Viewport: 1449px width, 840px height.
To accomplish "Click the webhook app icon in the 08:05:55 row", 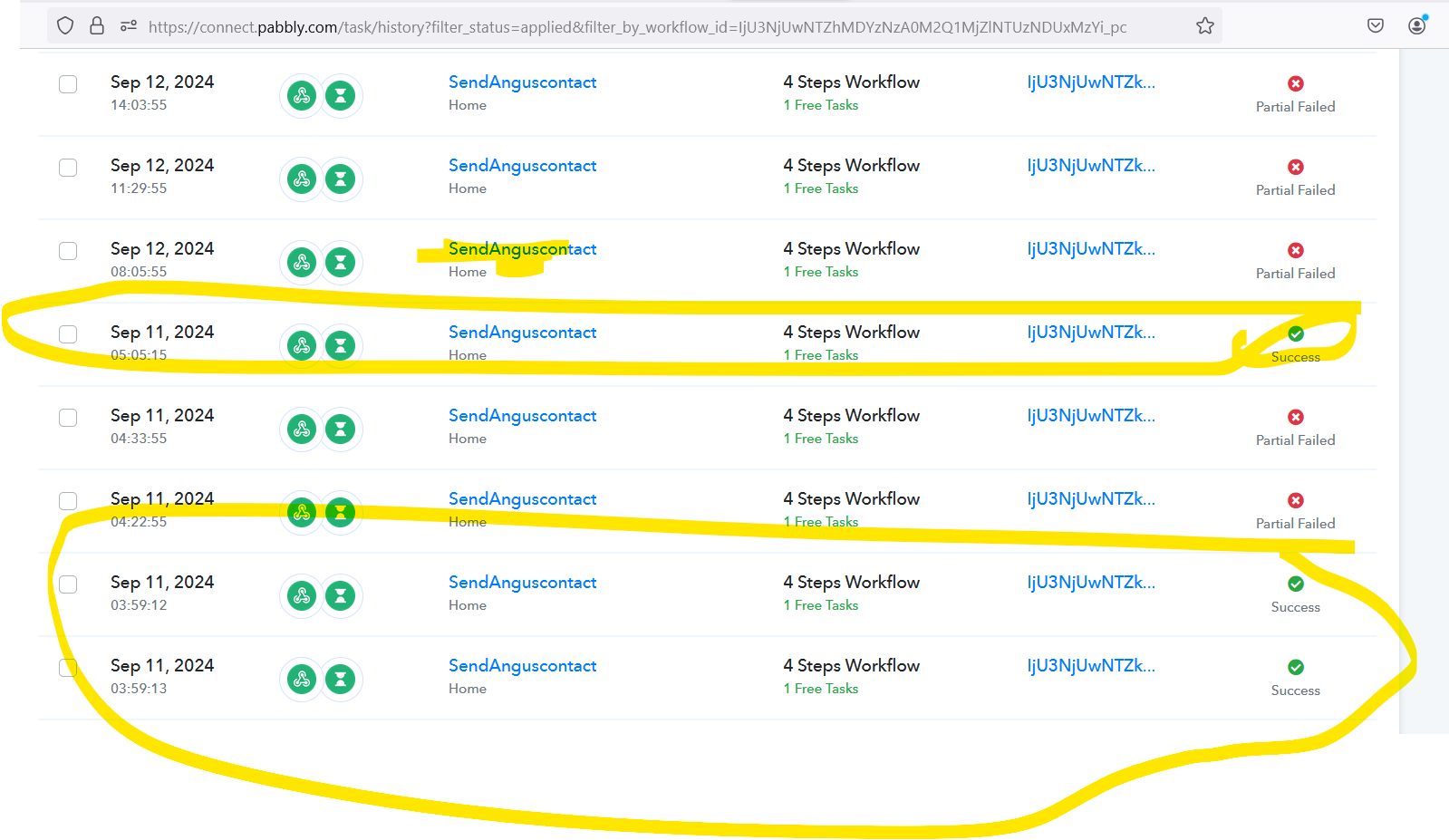I will 302,263.
